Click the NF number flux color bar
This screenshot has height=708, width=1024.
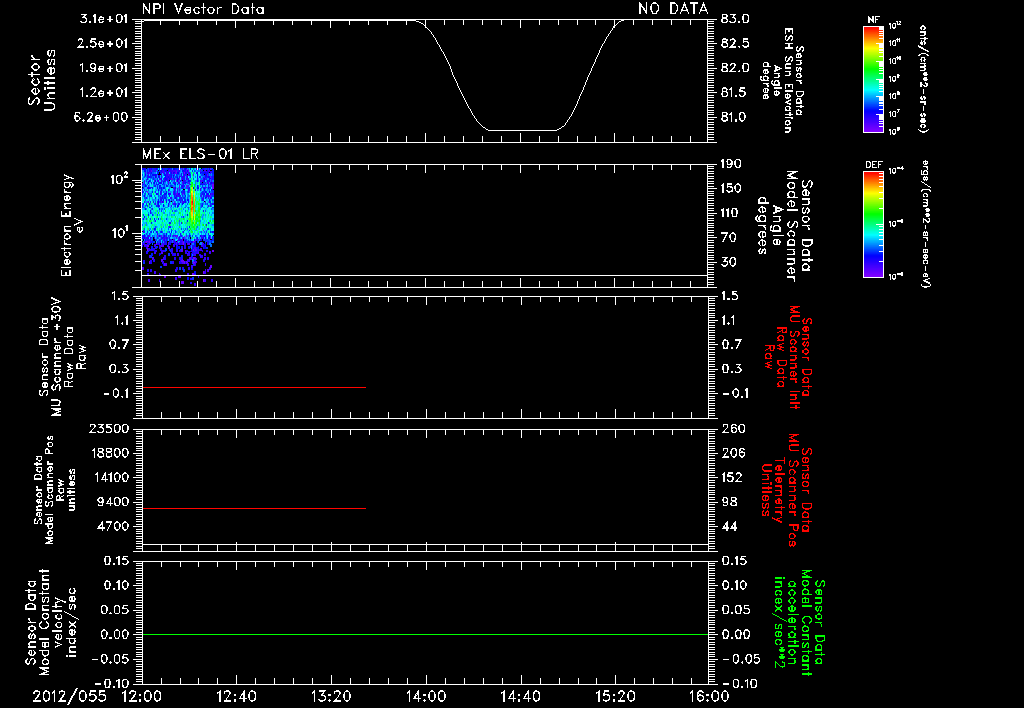[874, 79]
